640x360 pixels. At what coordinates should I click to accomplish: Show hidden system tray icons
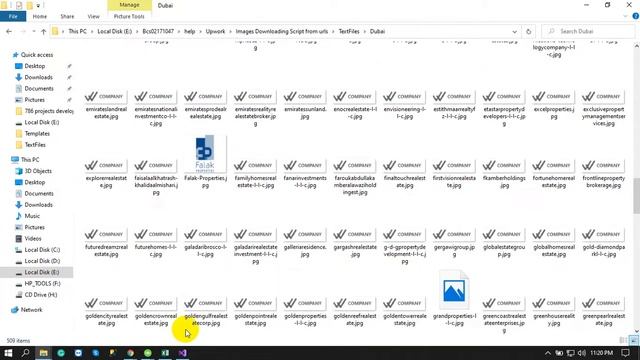click(547, 353)
